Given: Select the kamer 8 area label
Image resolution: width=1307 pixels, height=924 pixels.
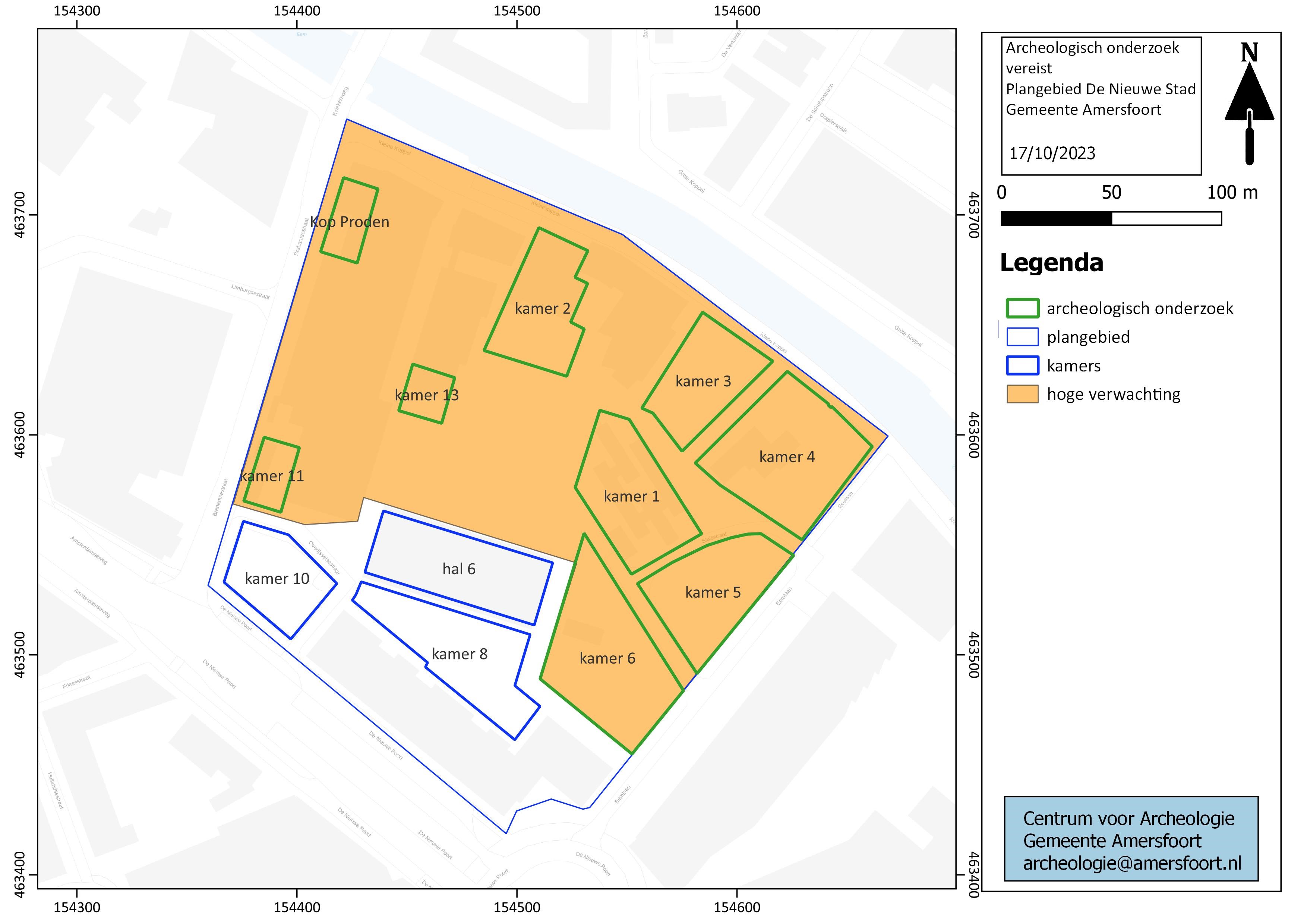Looking at the screenshot, I should coord(460,654).
